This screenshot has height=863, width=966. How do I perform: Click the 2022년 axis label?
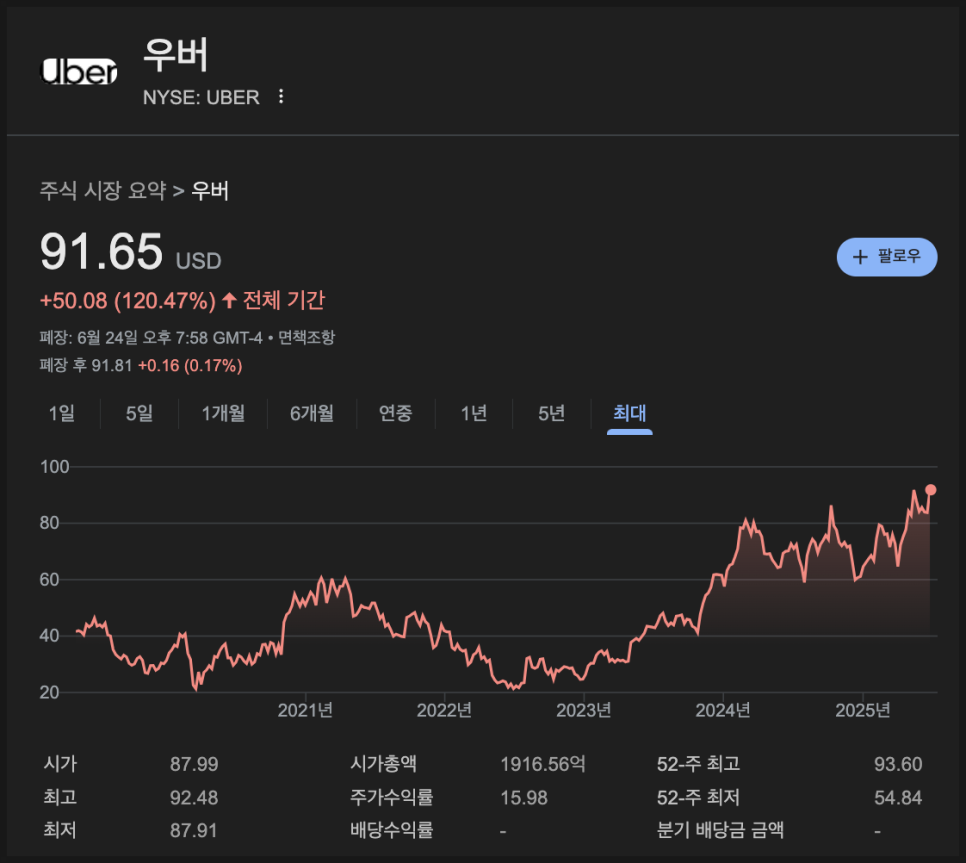coord(444,711)
